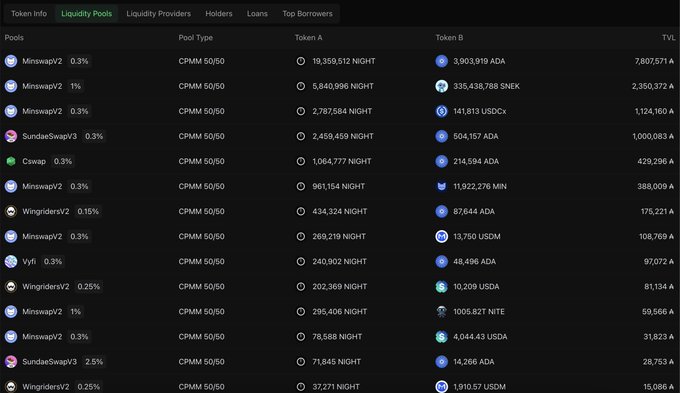Select the 28,753 TVL value
Viewport: 680px width, 393px height.
tap(659, 362)
